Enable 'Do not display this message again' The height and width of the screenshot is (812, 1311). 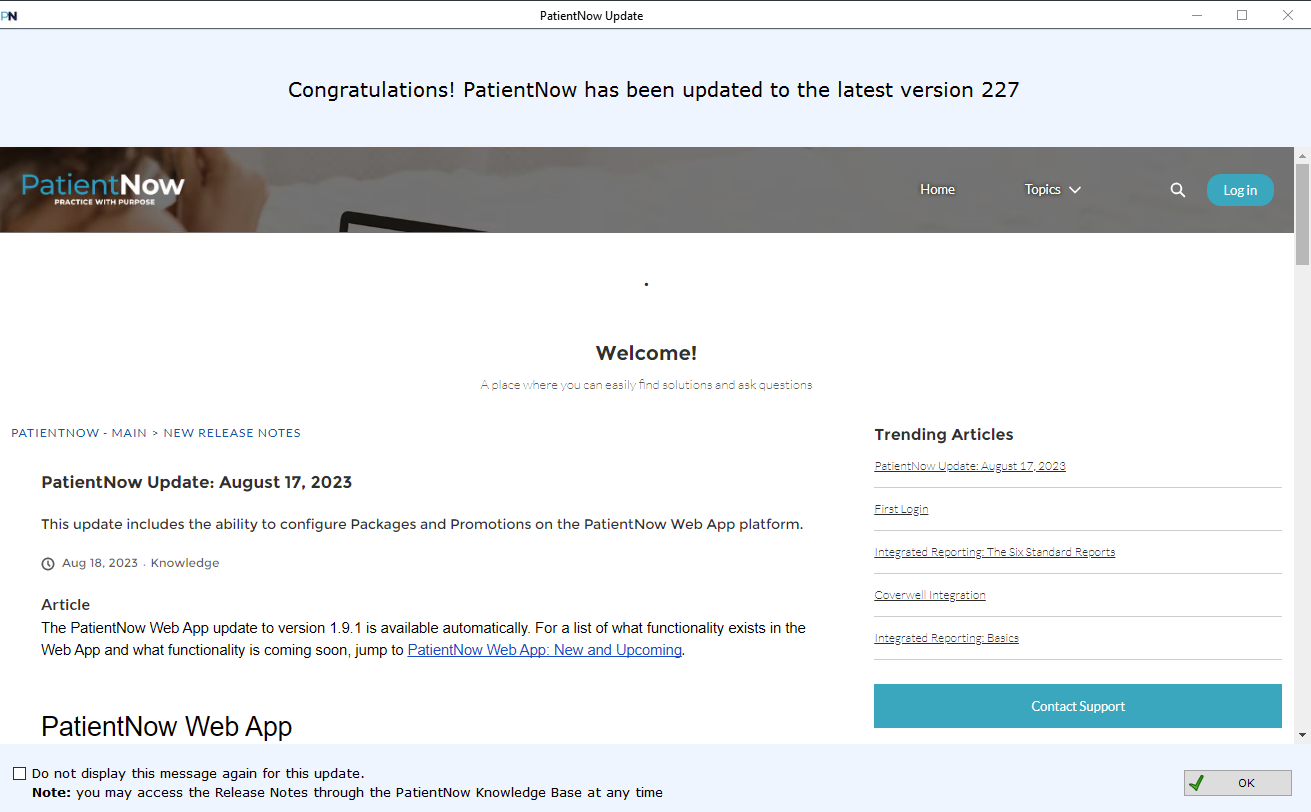pyautogui.click(x=18, y=772)
